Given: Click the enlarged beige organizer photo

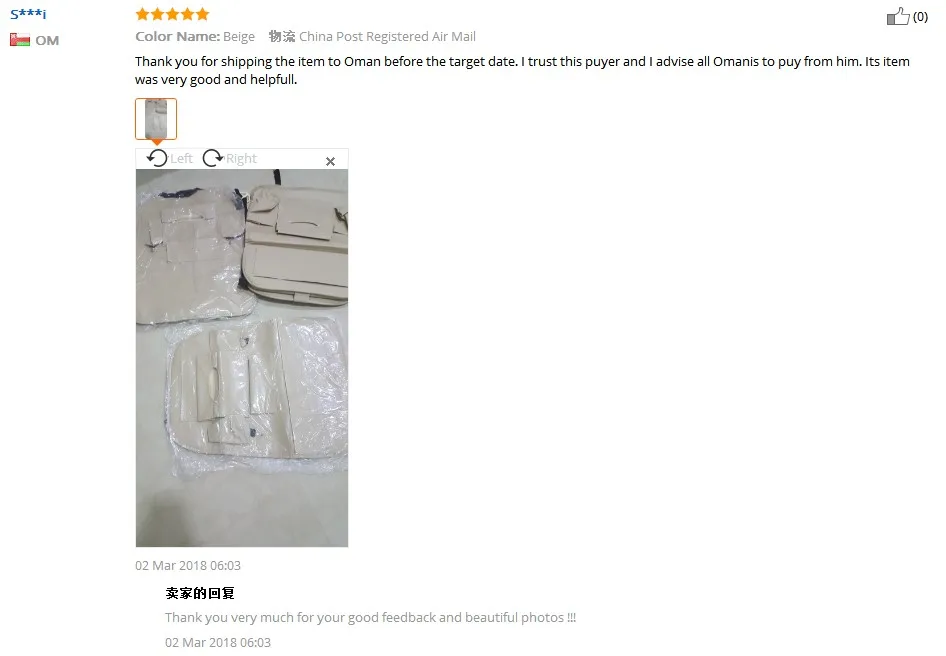Looking at the screenshot, I should [x=242, y=358].
